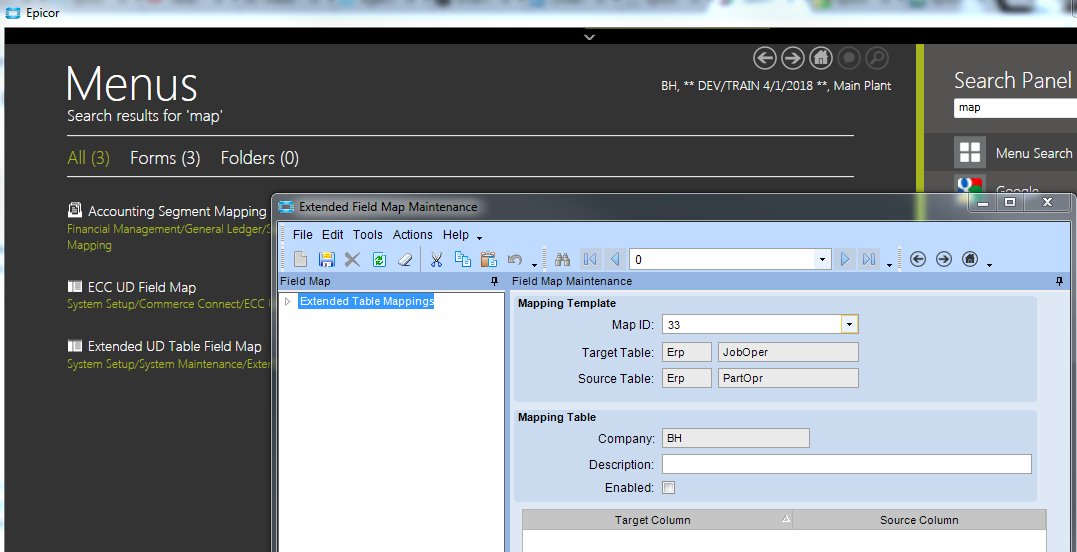
Task: Open the Edit menu
Action: point(332,235)
